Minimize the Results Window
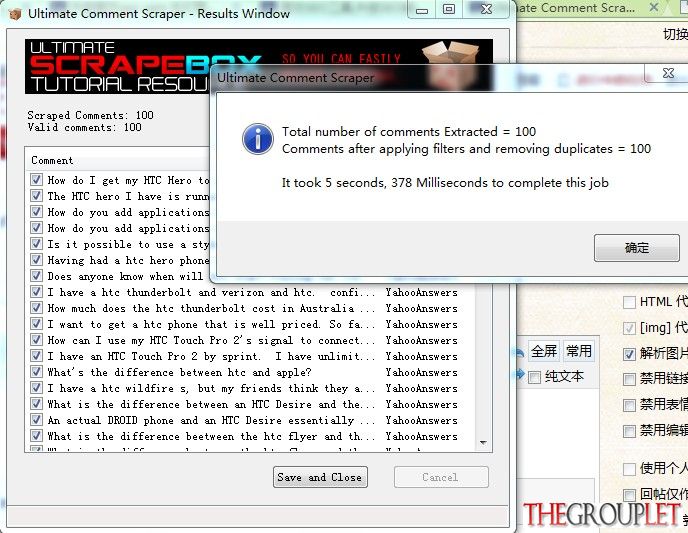 click(422, 10)
